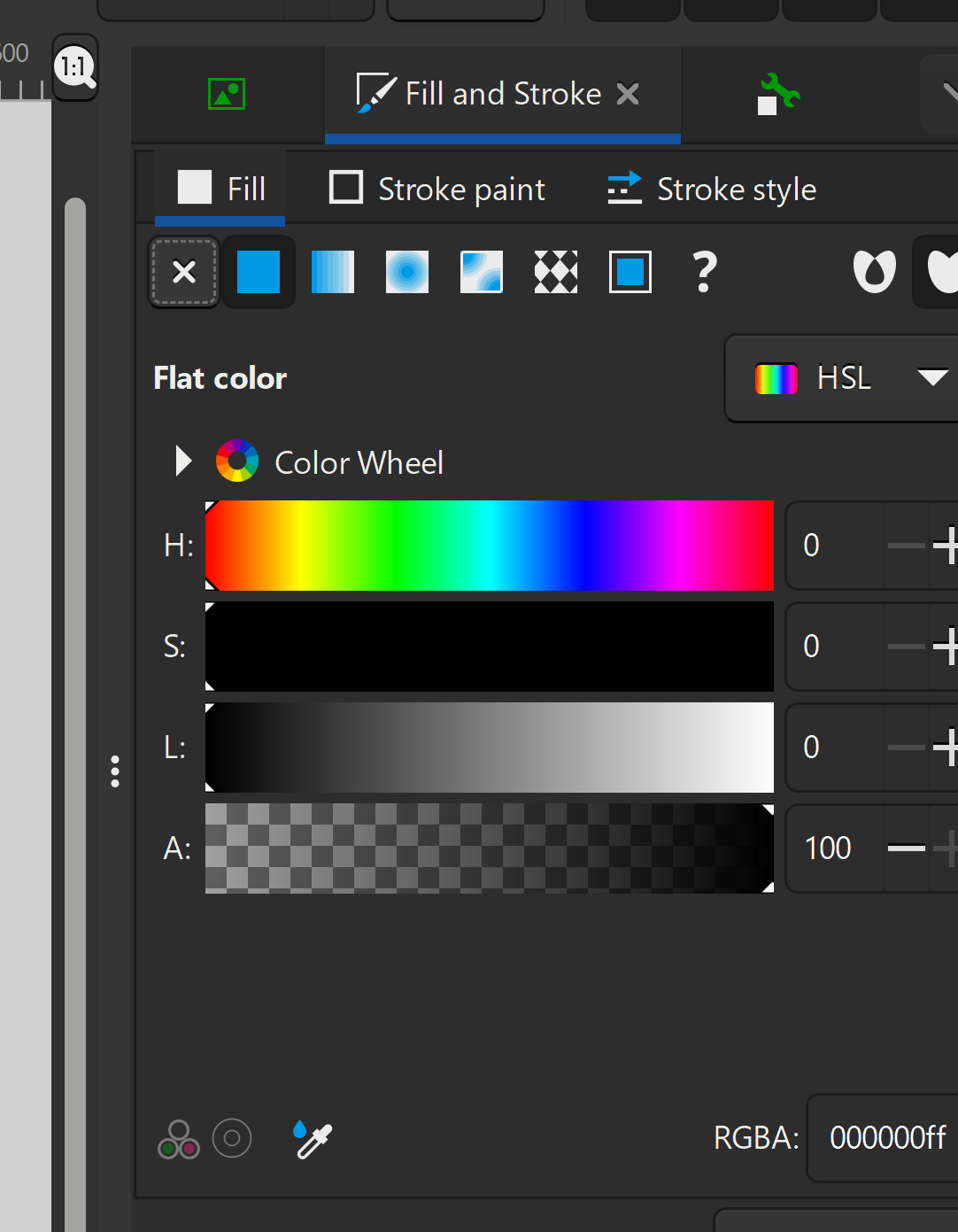958x1232 pixels.
Task: Open the Stroke style tab
Action: click(x=711, y=188)
